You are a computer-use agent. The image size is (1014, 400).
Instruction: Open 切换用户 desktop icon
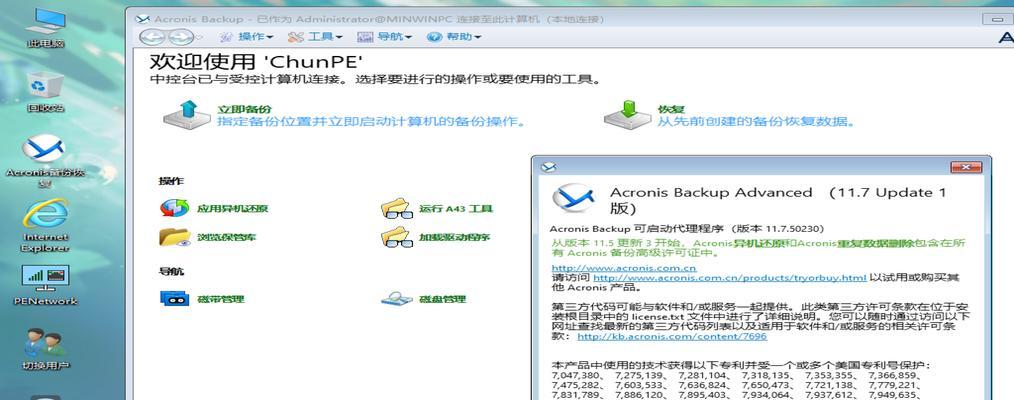click(x=45, y=350)
